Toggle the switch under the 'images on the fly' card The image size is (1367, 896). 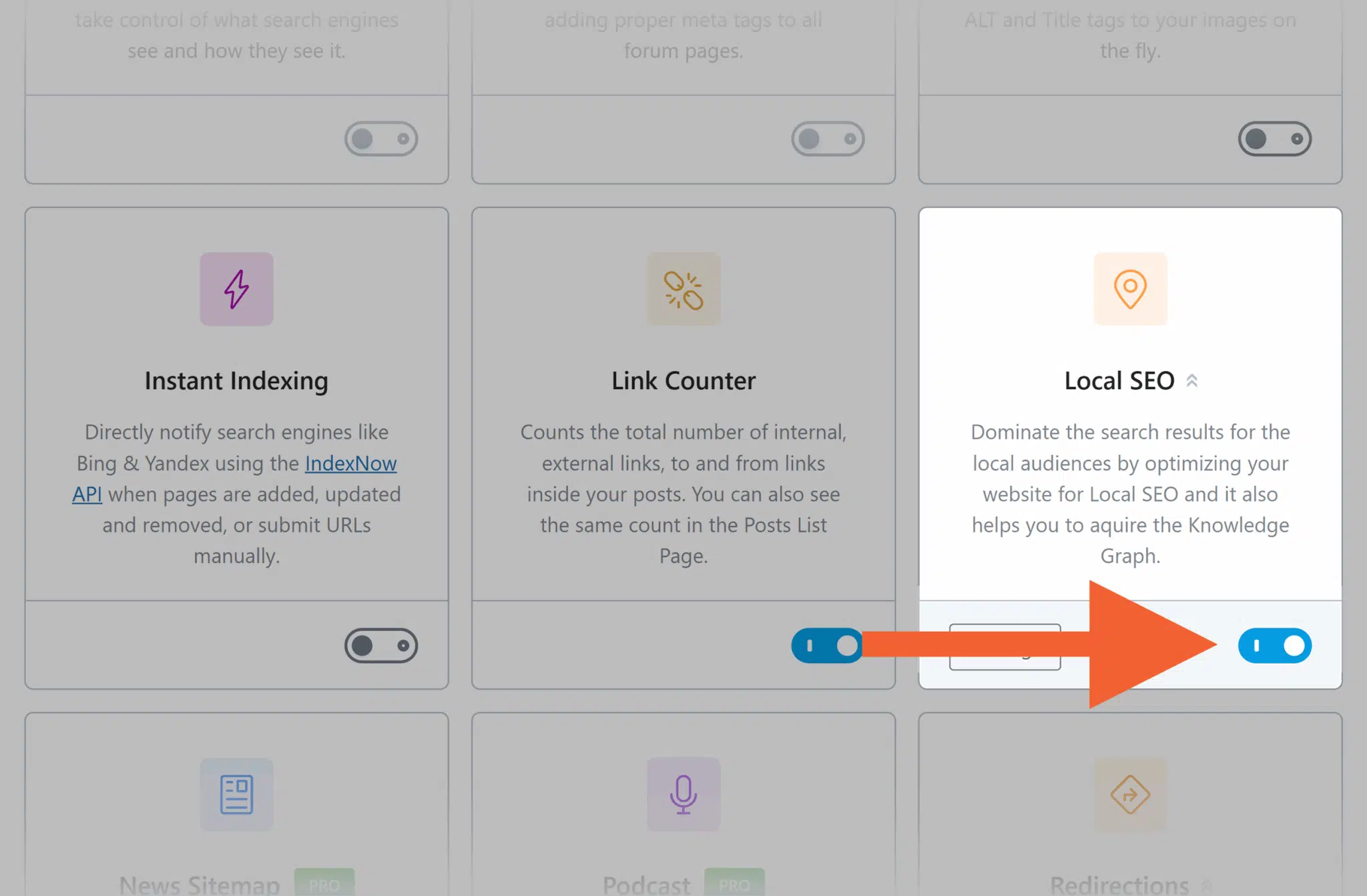point(1275,139)
